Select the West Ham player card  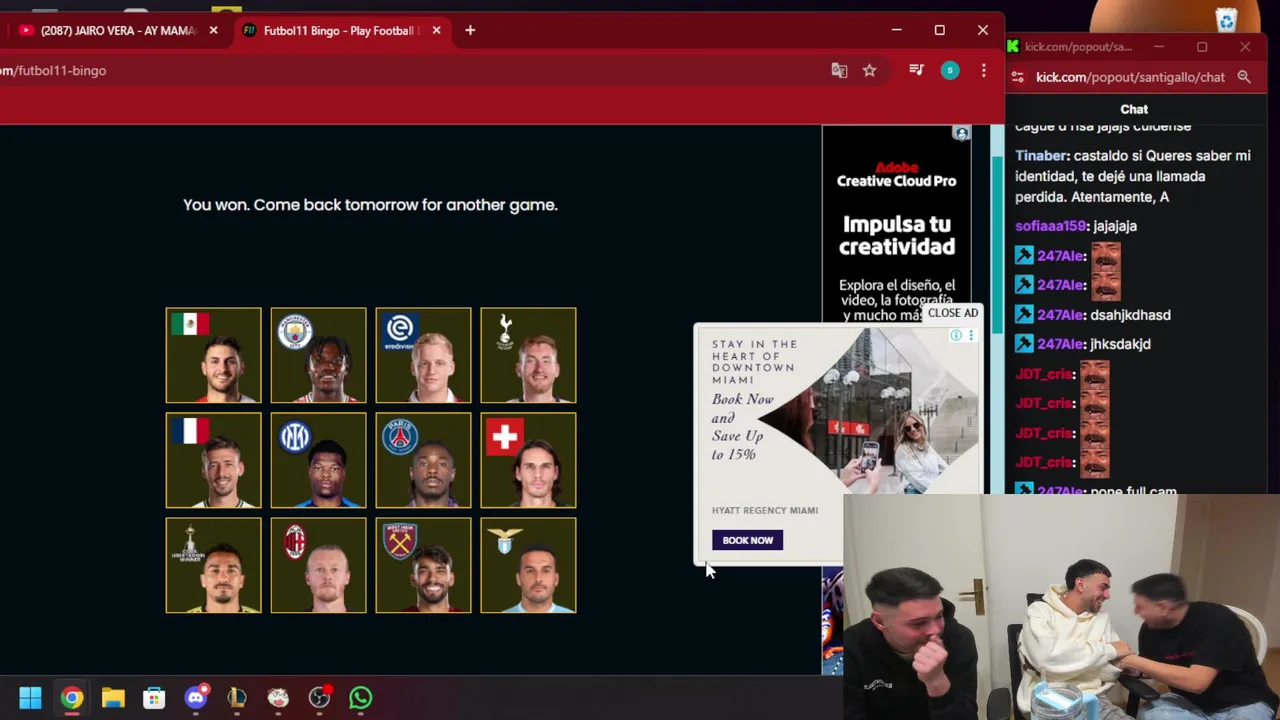(x=423, y=565)
